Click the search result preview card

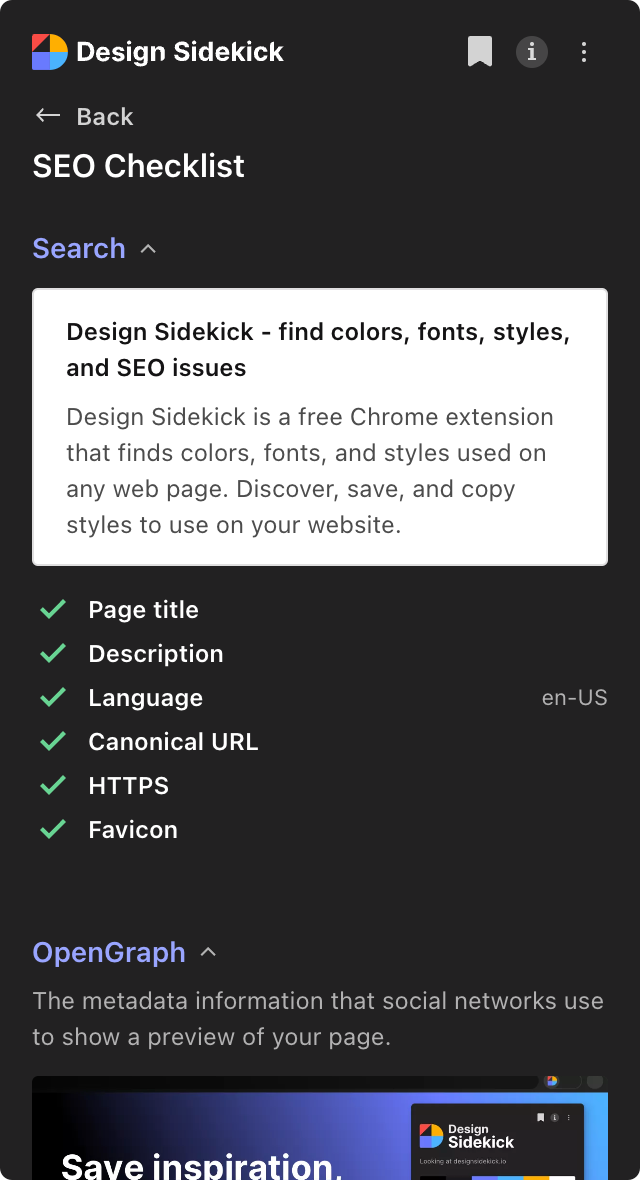tap(320, 427)
